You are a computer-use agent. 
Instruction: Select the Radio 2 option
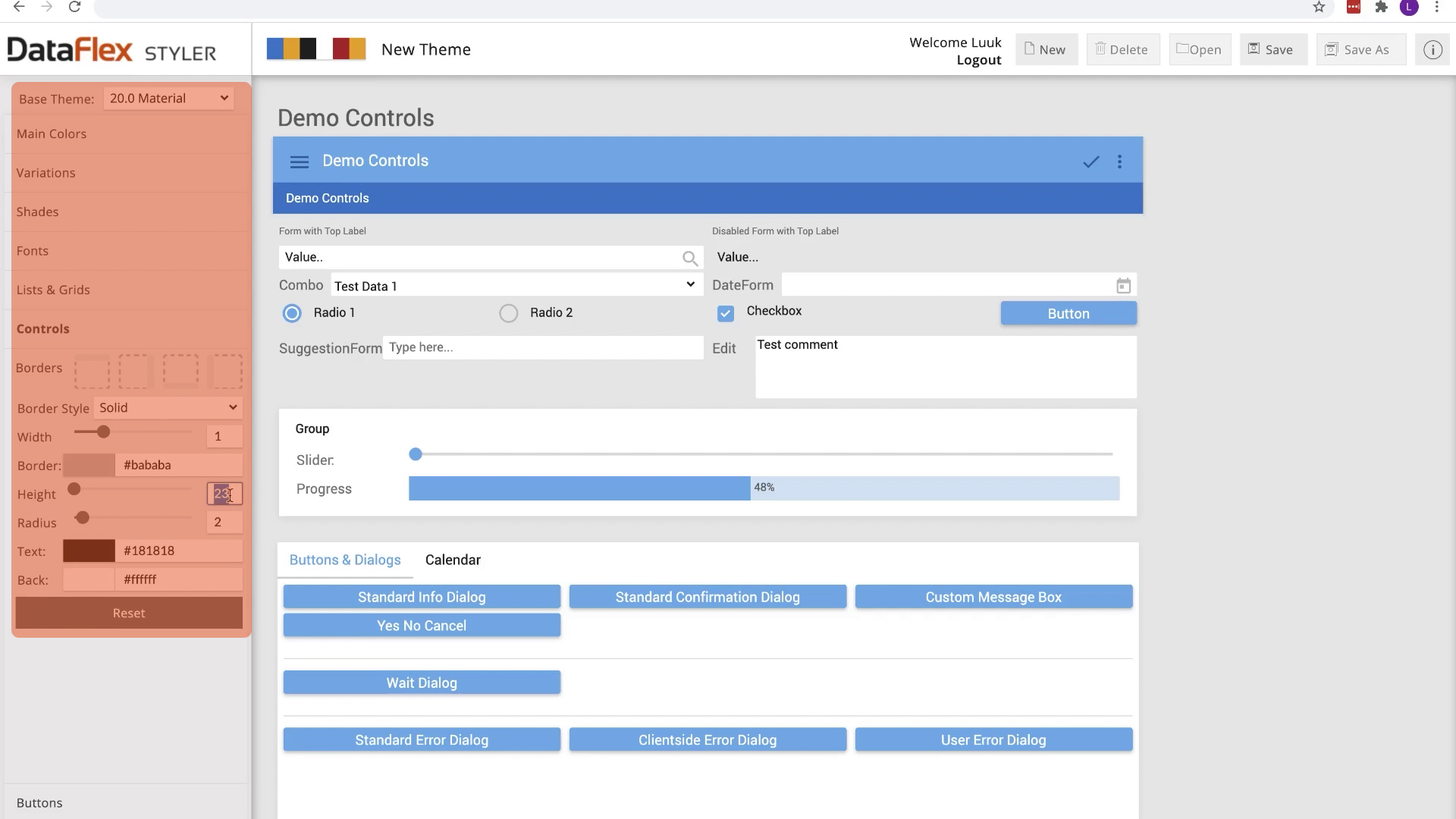(508, 313)
